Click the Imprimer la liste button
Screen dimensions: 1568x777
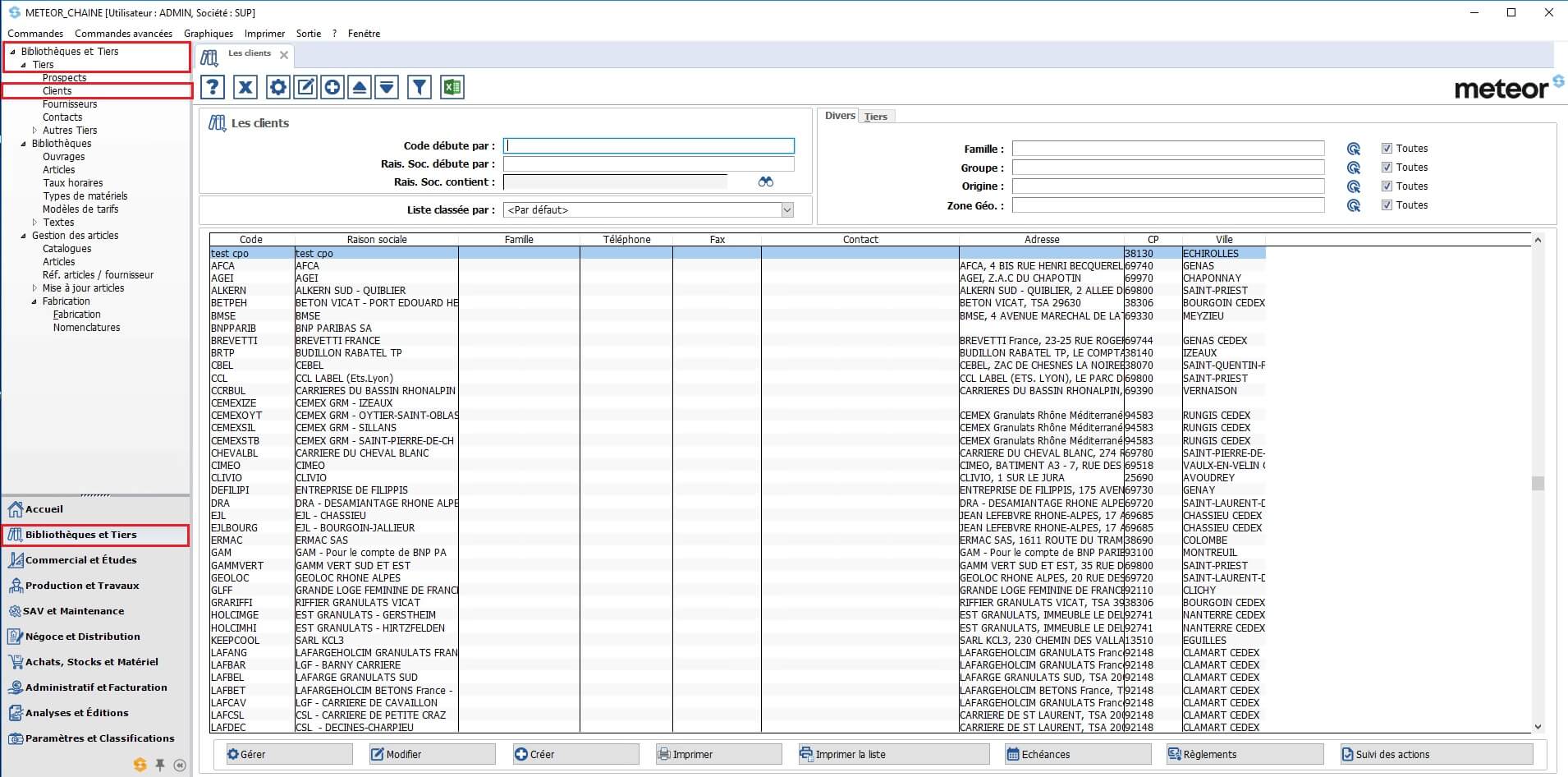[893, 754]
